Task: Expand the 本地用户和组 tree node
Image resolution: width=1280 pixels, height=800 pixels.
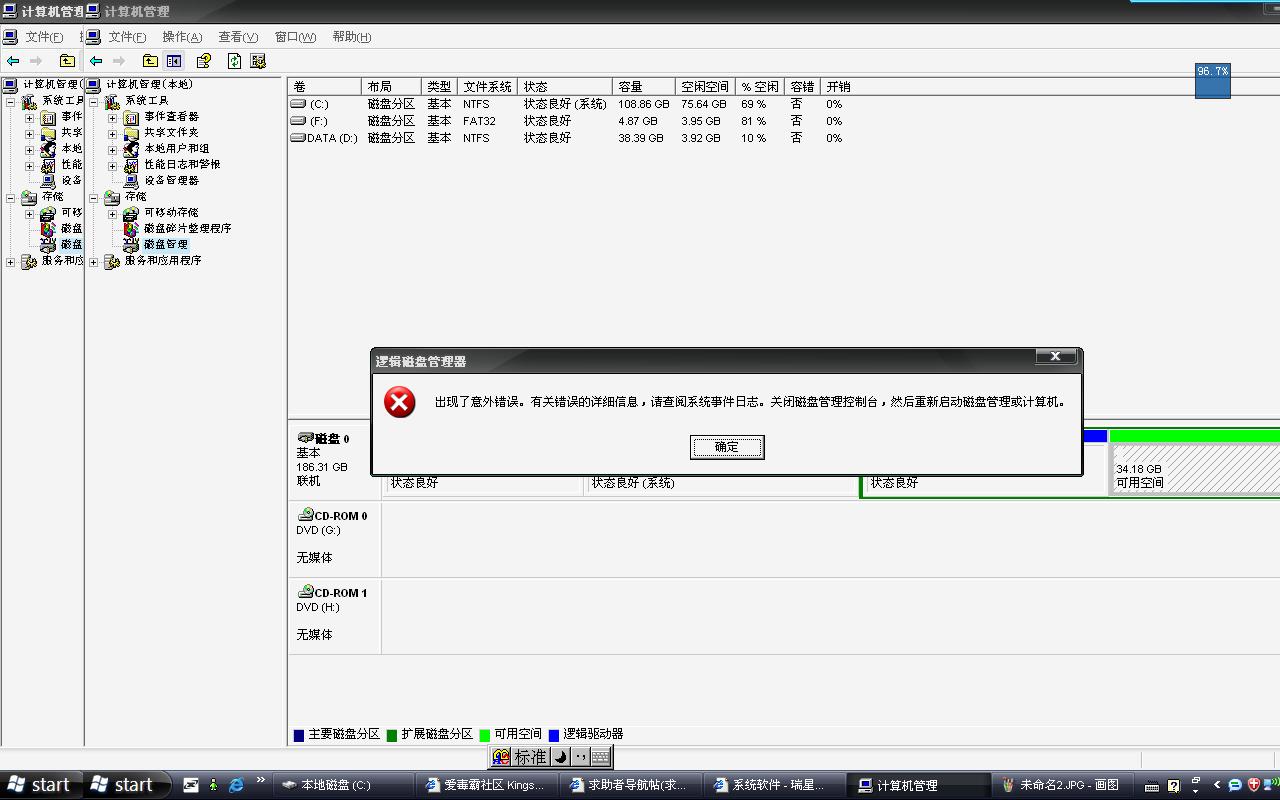Action: tap(113, 150)
